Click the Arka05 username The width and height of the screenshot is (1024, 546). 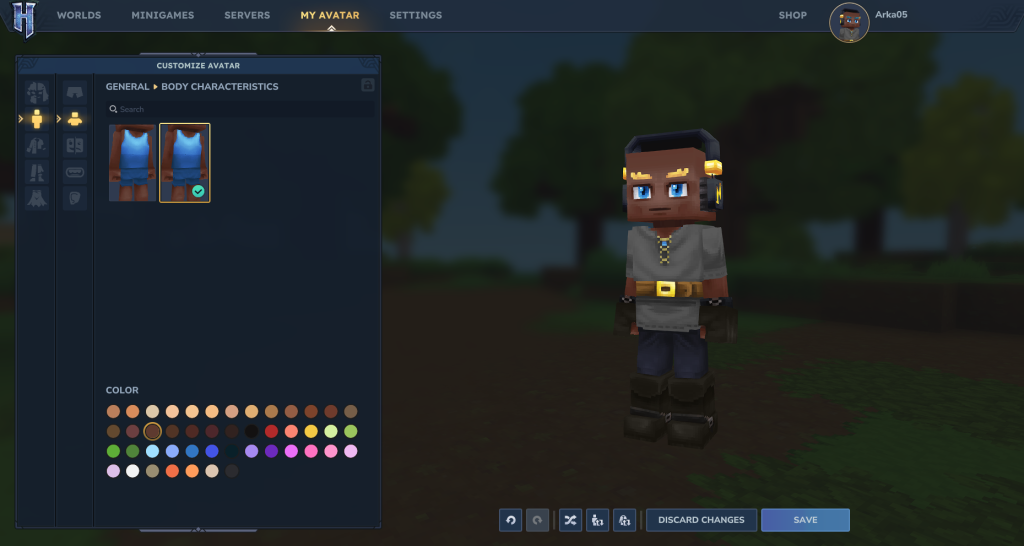(x=891, y=14)
